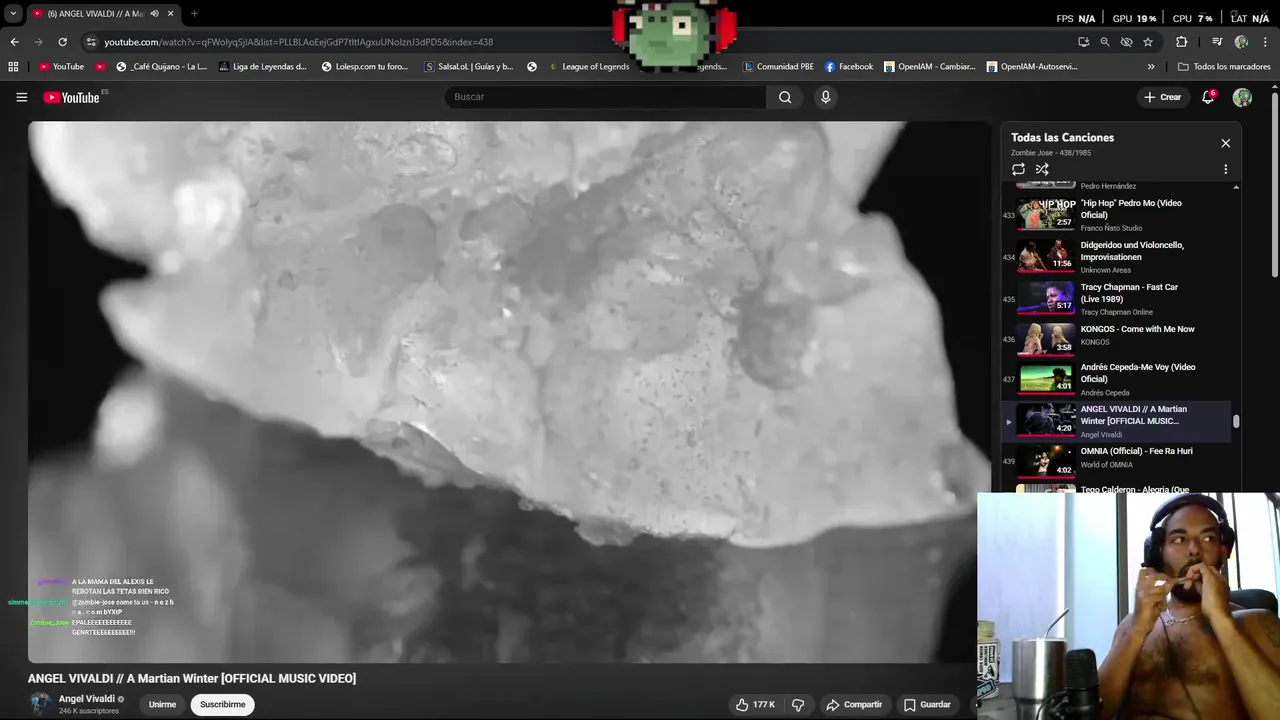Open the Liga de Leyendas bookmark

coord(262,67)
